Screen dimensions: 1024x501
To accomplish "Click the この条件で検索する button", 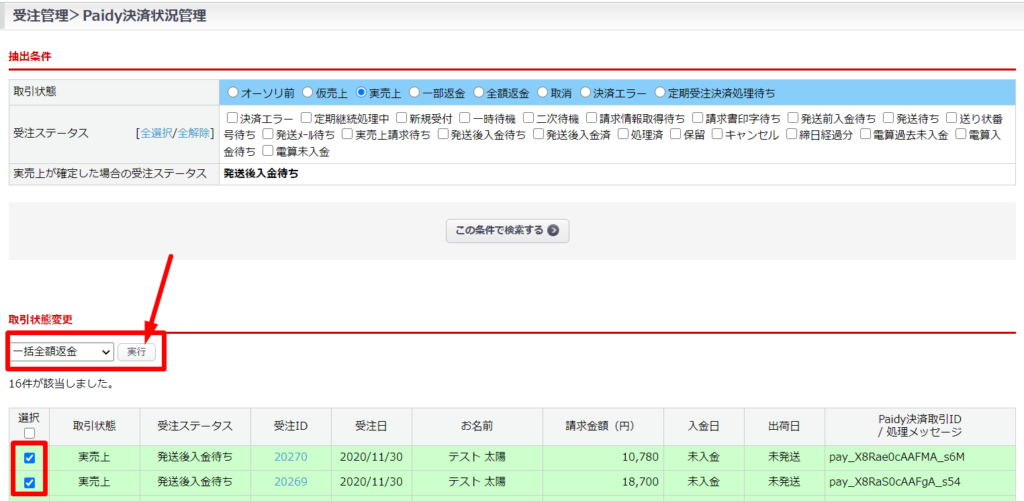I will pyautogui.click(x=507, y=230).
